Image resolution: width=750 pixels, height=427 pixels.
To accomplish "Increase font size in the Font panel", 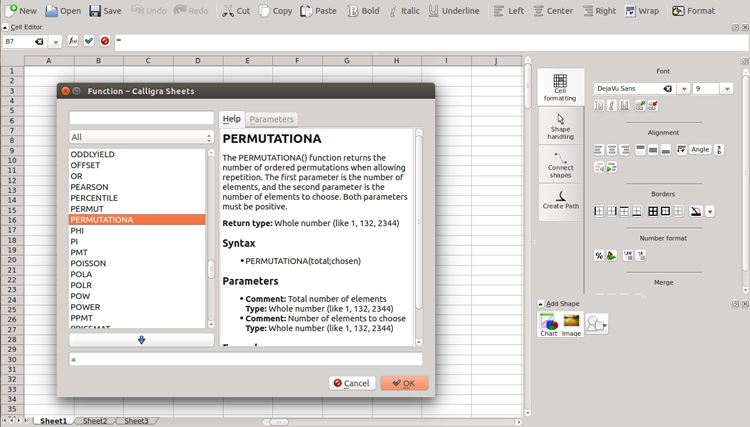I will (x=640, y=106).
